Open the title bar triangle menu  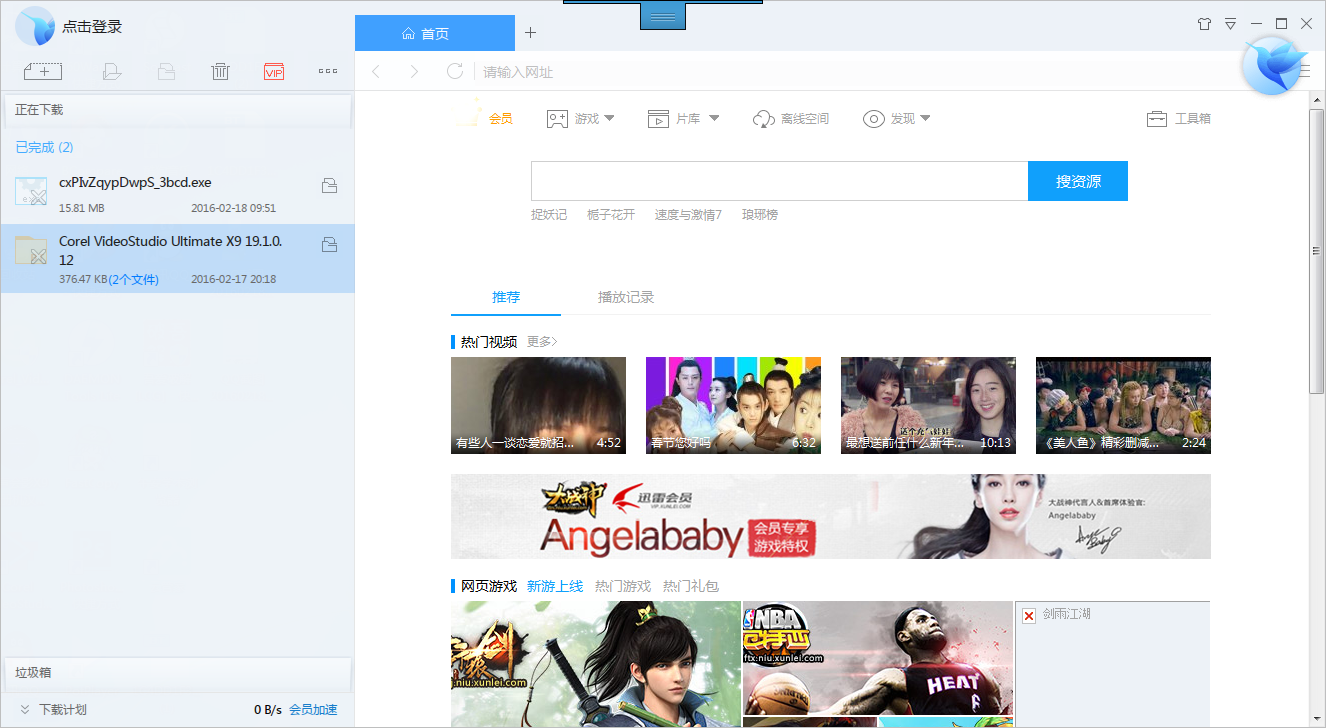[x=1230, y=23]
